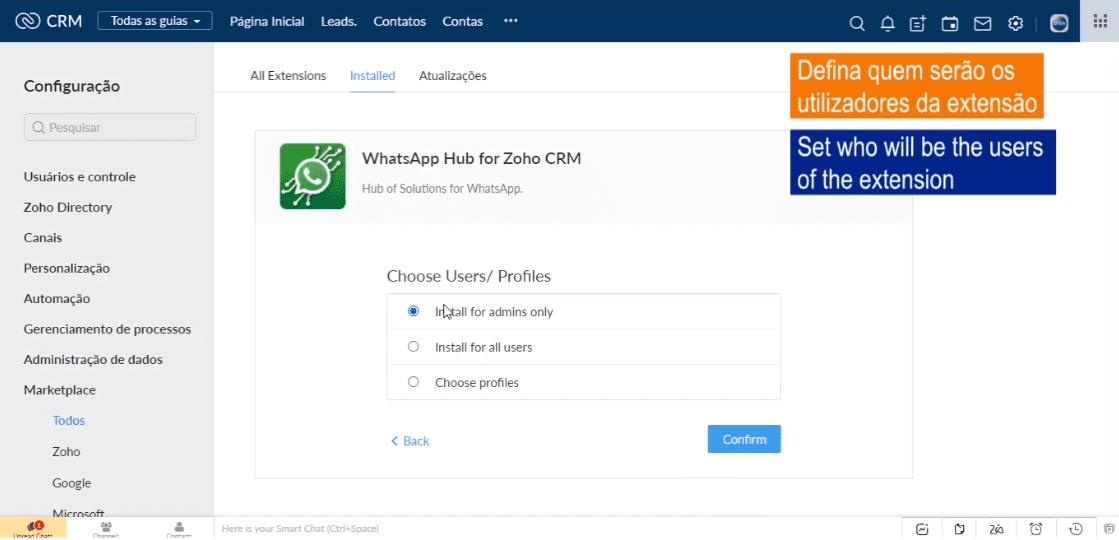Open the apps grid launcher
Image resolution: width=1119 pixels, height=540 pixels.
pos(1100,21)
